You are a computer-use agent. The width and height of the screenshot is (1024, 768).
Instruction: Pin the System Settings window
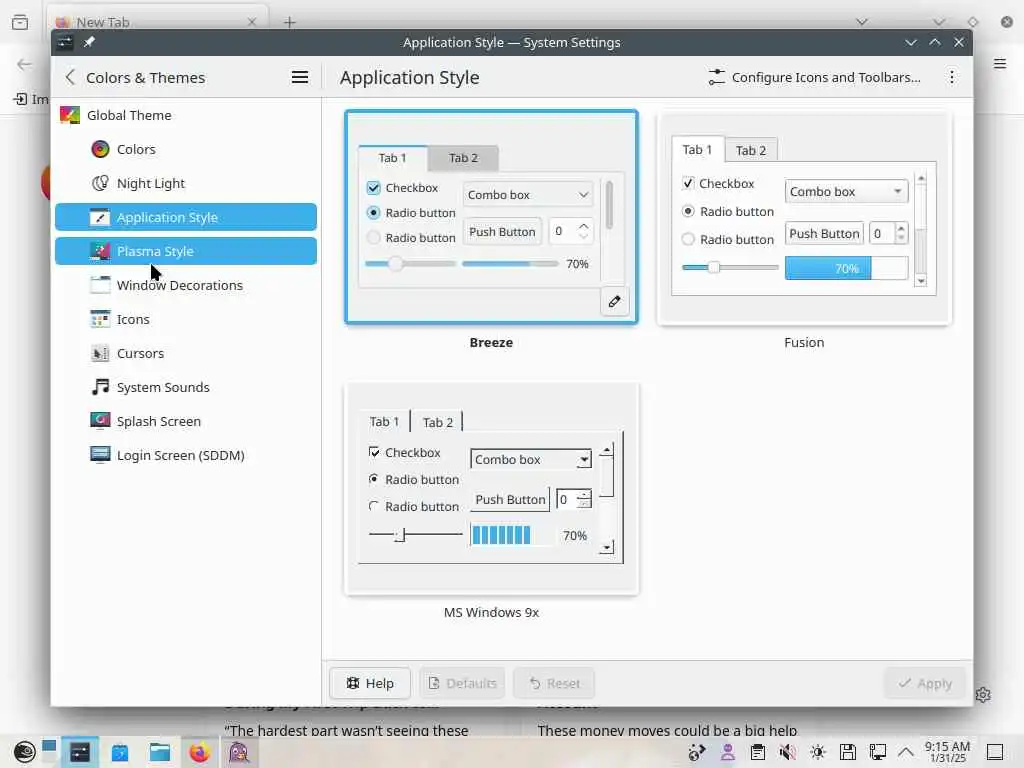pos(89,42)
